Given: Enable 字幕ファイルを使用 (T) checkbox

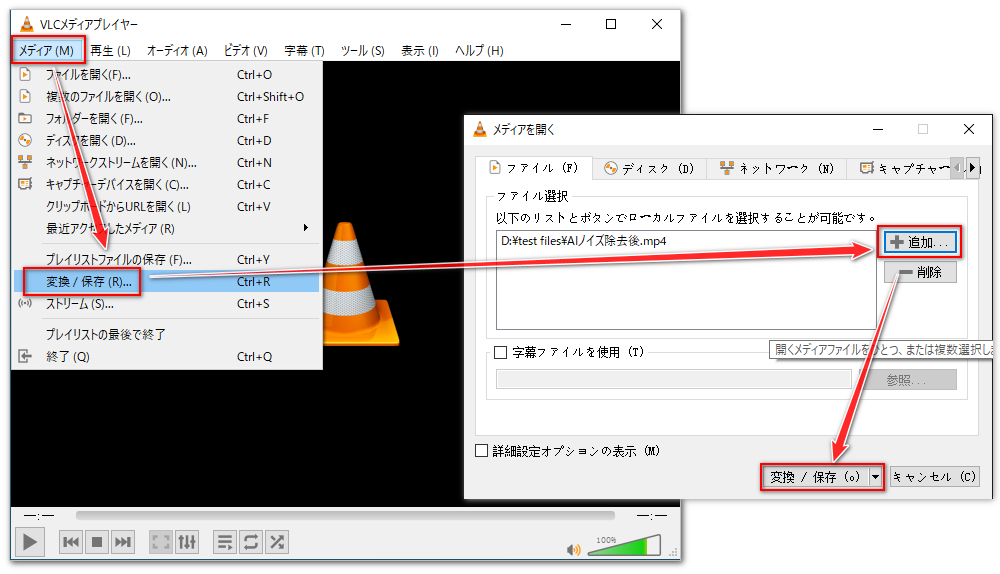Looking at the screenshot, I should 501,352.
